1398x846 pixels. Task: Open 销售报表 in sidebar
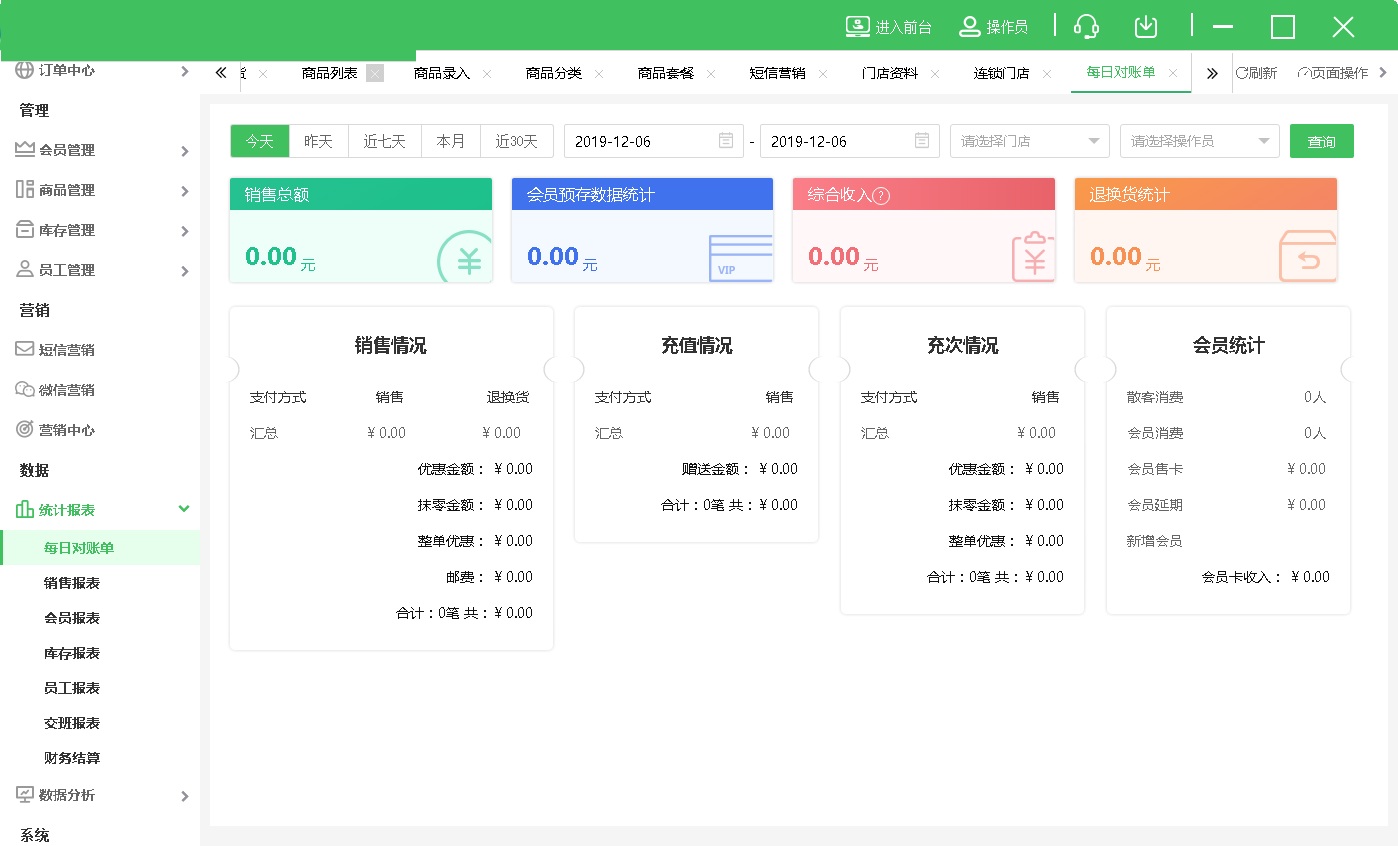(x=72, y=583)
